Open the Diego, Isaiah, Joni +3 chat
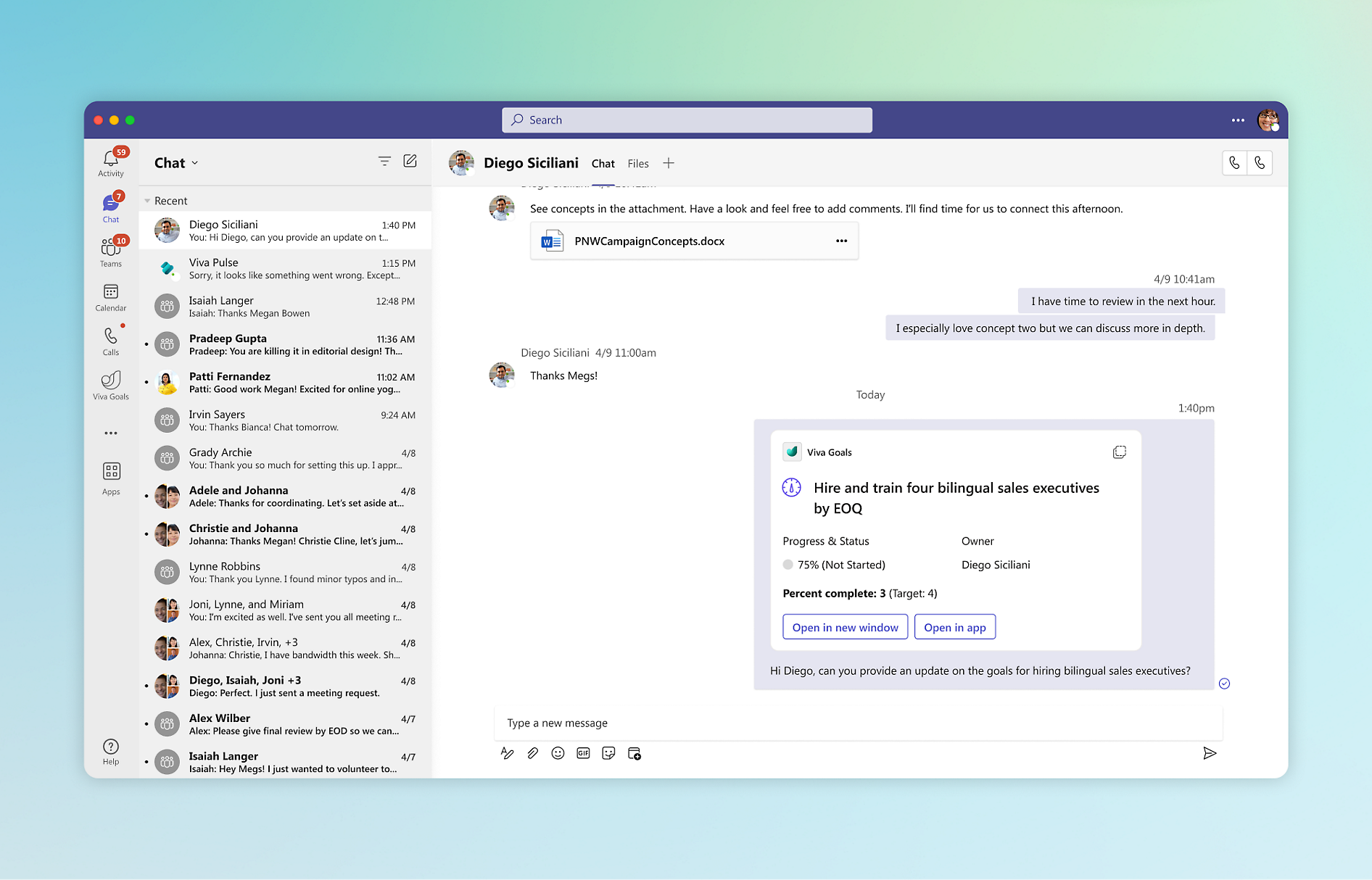 coord(286,686)
